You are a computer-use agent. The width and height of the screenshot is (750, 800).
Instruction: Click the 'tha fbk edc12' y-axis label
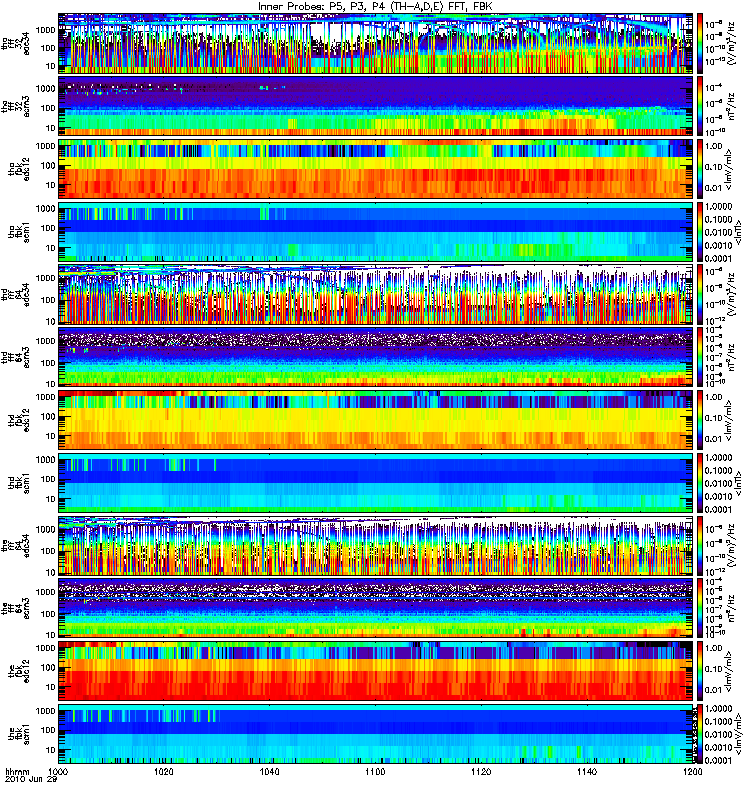pyautogui.click(x=19, y=169)
